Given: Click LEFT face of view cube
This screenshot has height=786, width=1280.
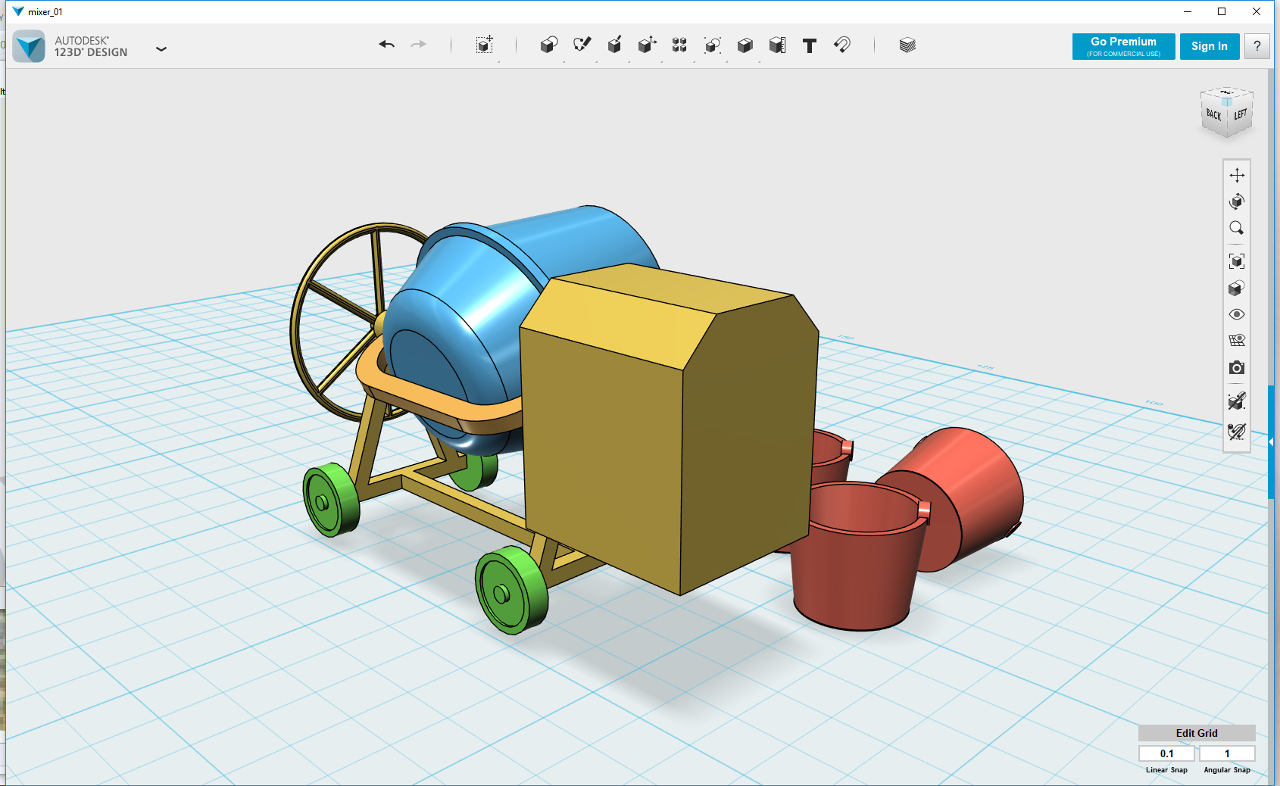Looking at the screenshot, I should (x=1240, y=114).
